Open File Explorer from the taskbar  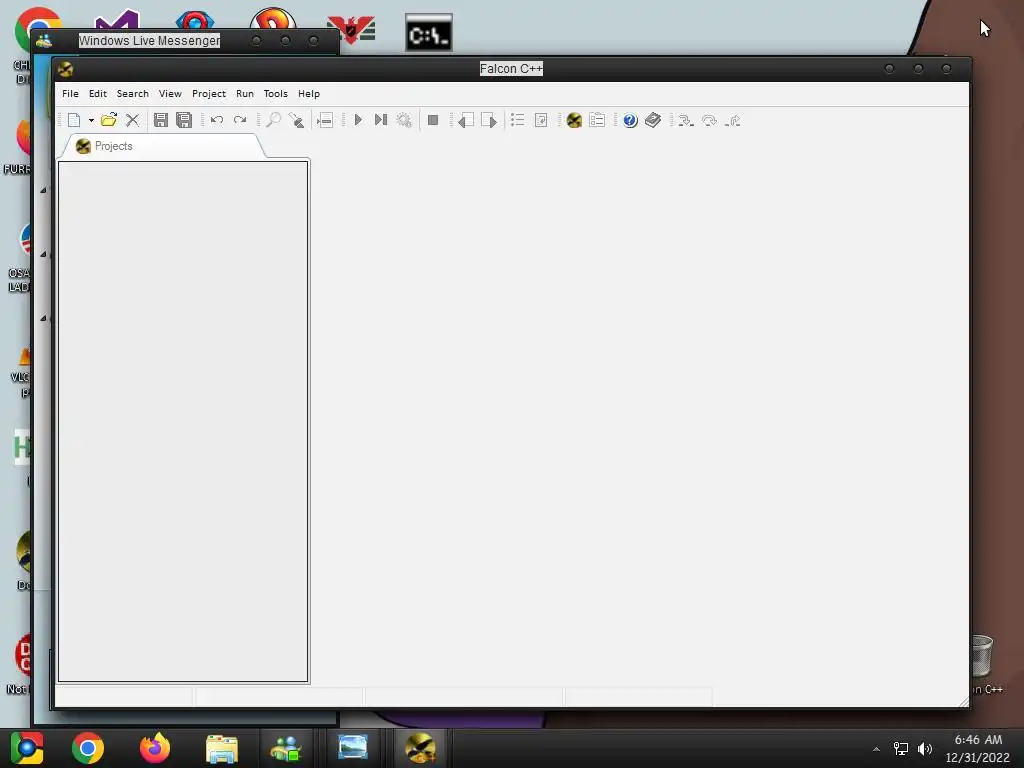tap(222, 748)
